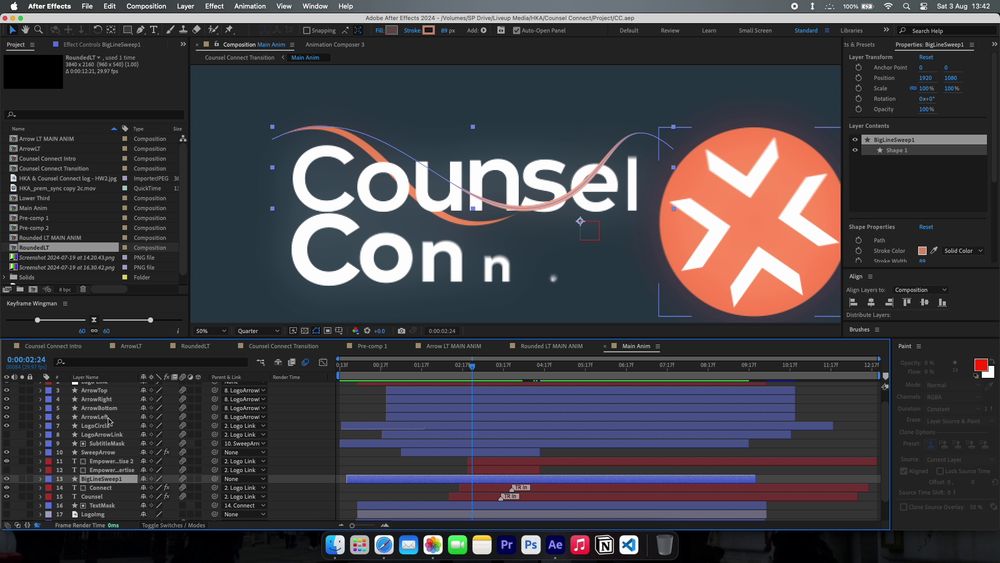The image size is (1000, 563).
Task: Click the Align Left icon
Action: (853, 303)
